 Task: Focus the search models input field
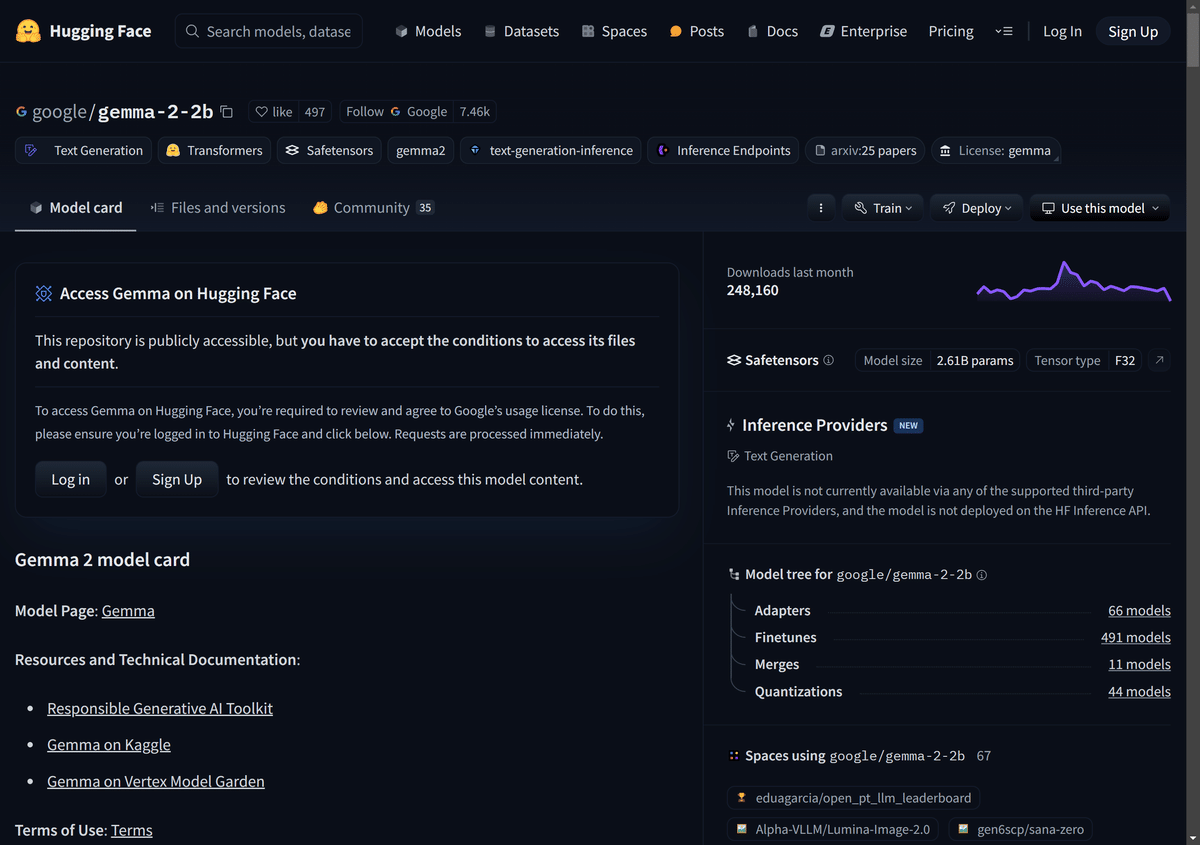[x=269, y=31]
